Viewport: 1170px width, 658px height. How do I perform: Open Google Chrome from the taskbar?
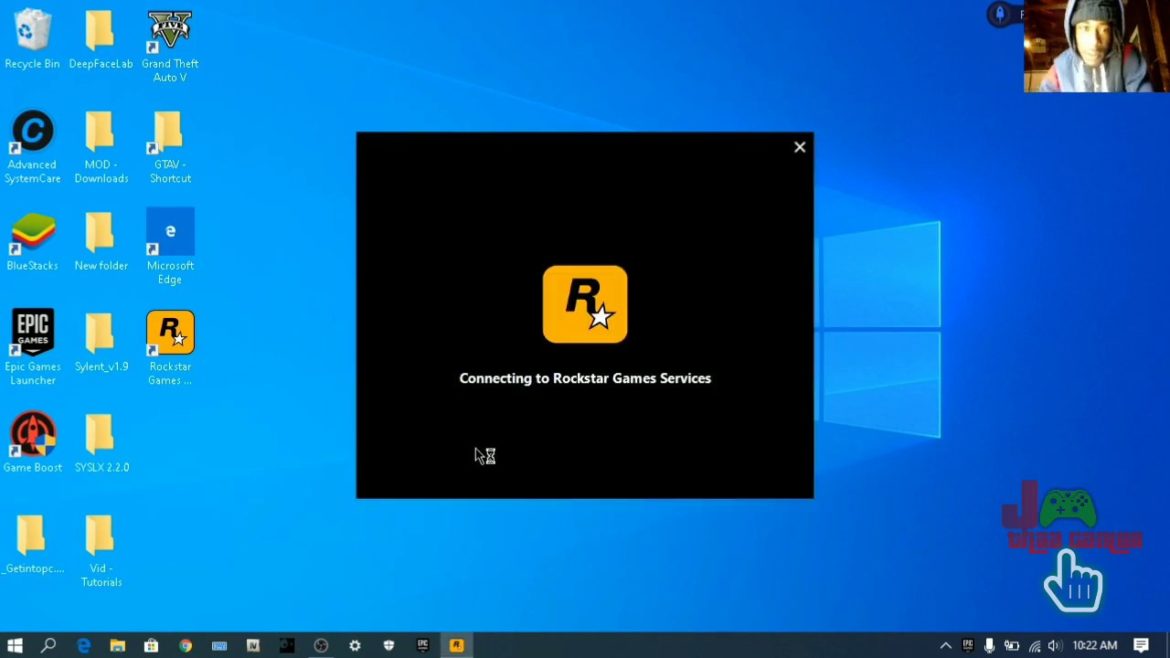click(185, 646)
